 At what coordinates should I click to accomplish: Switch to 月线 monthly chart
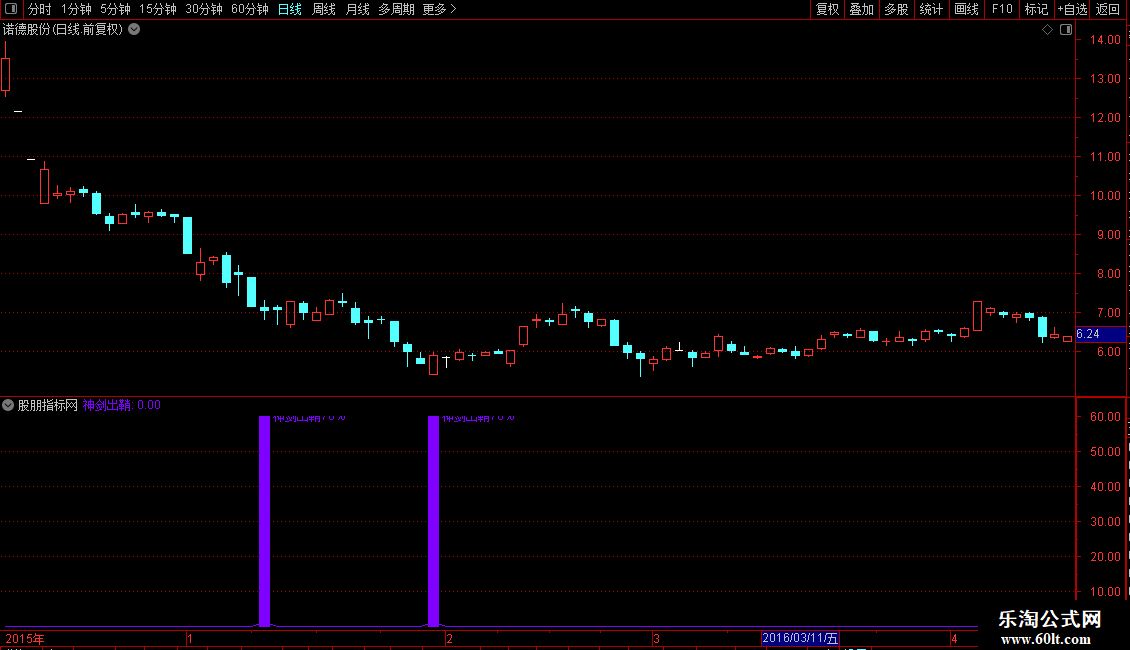(357, 9)
